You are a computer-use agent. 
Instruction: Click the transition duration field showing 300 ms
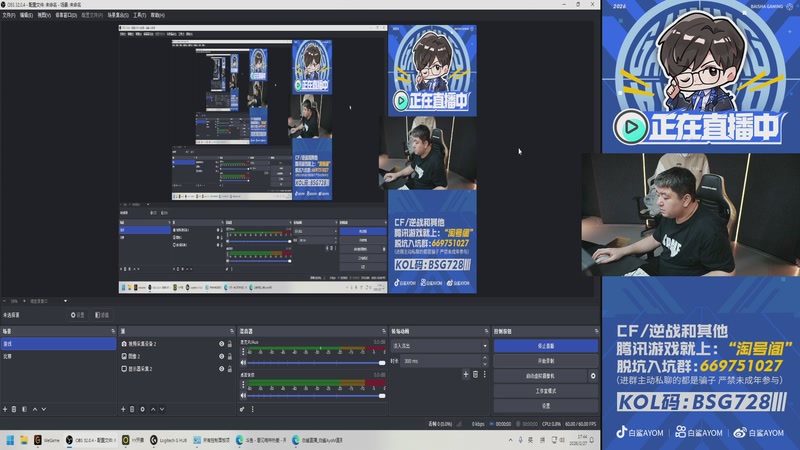point(440,361)
